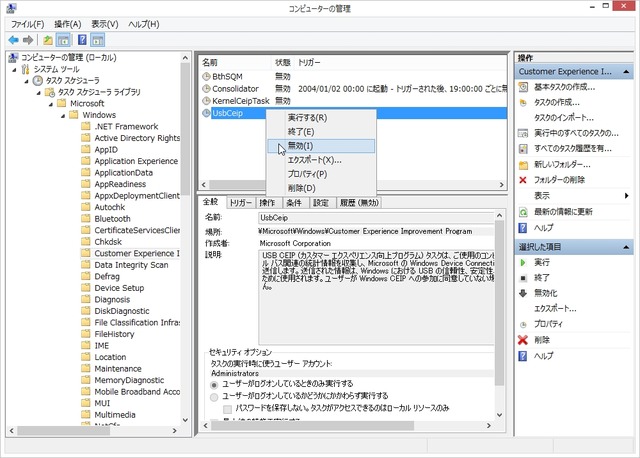Screen dimensions: 640x458
Task: Choose 終了(E) in the context menu
Action: coord(321,131)
